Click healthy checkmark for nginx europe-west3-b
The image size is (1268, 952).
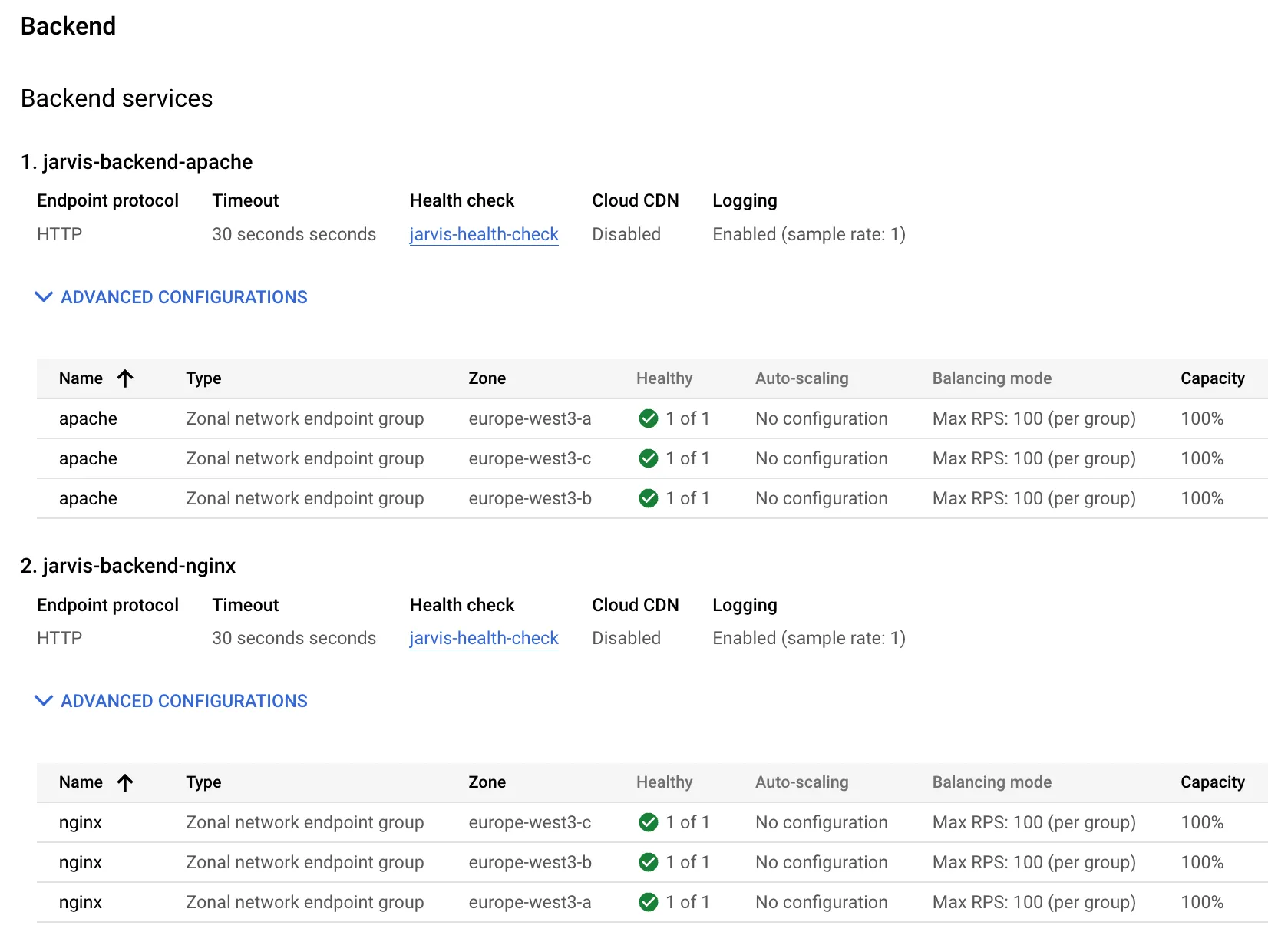pos(648,862)
